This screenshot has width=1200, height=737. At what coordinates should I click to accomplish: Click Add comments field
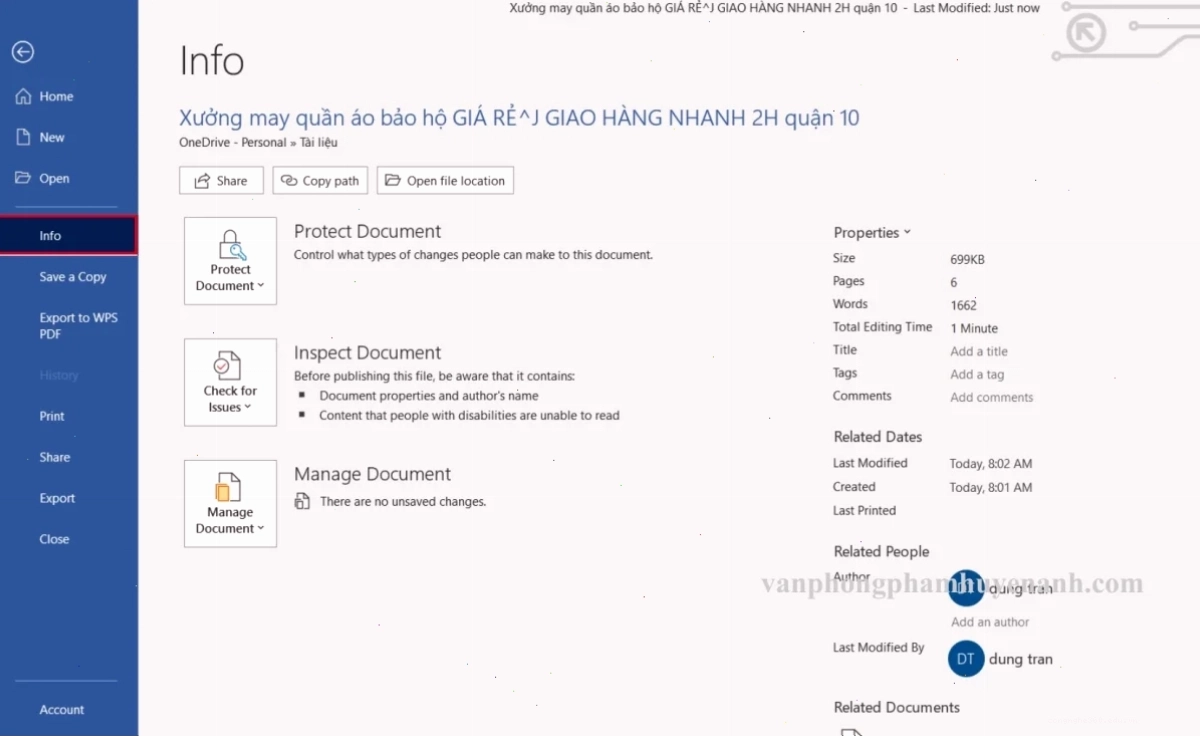pos(991,397)
